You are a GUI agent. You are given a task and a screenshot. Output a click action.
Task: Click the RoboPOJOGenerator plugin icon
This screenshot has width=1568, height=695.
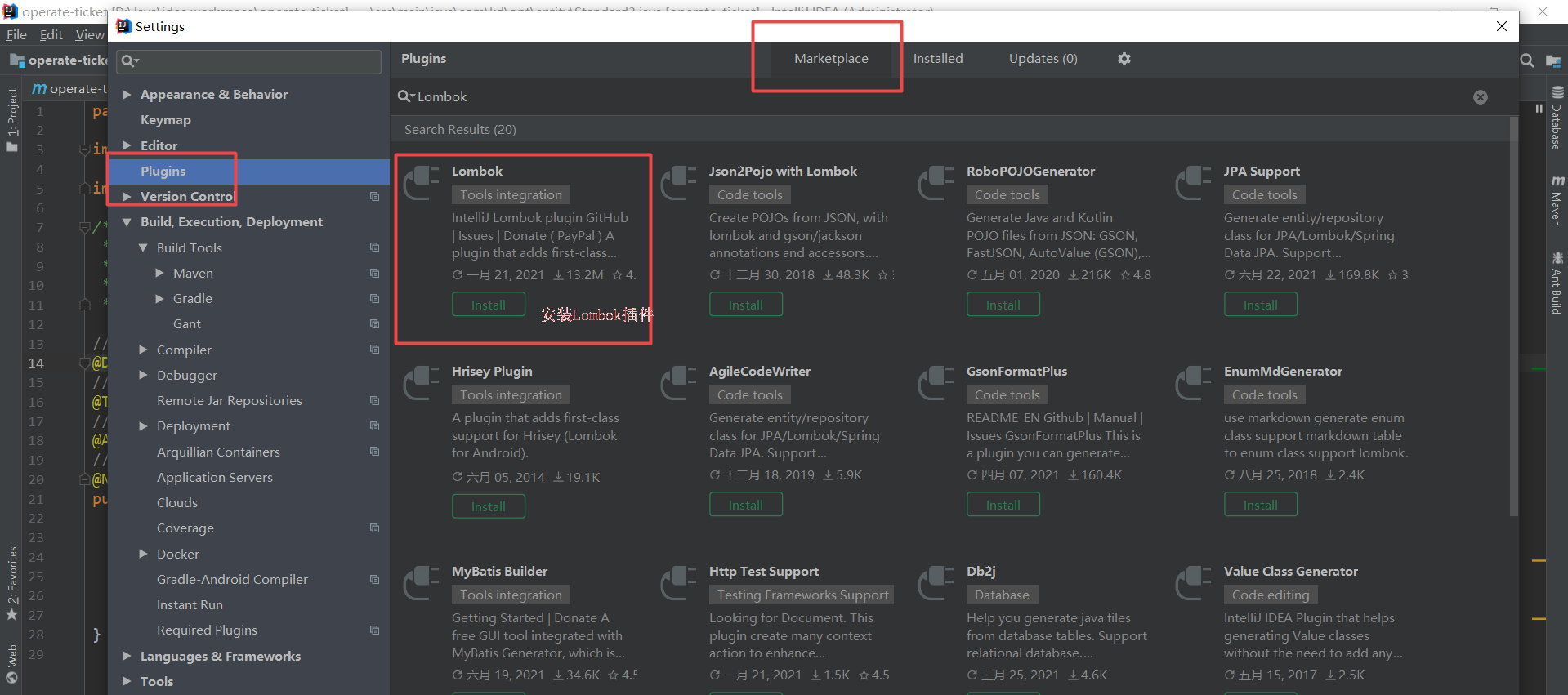tap(936, 182)
